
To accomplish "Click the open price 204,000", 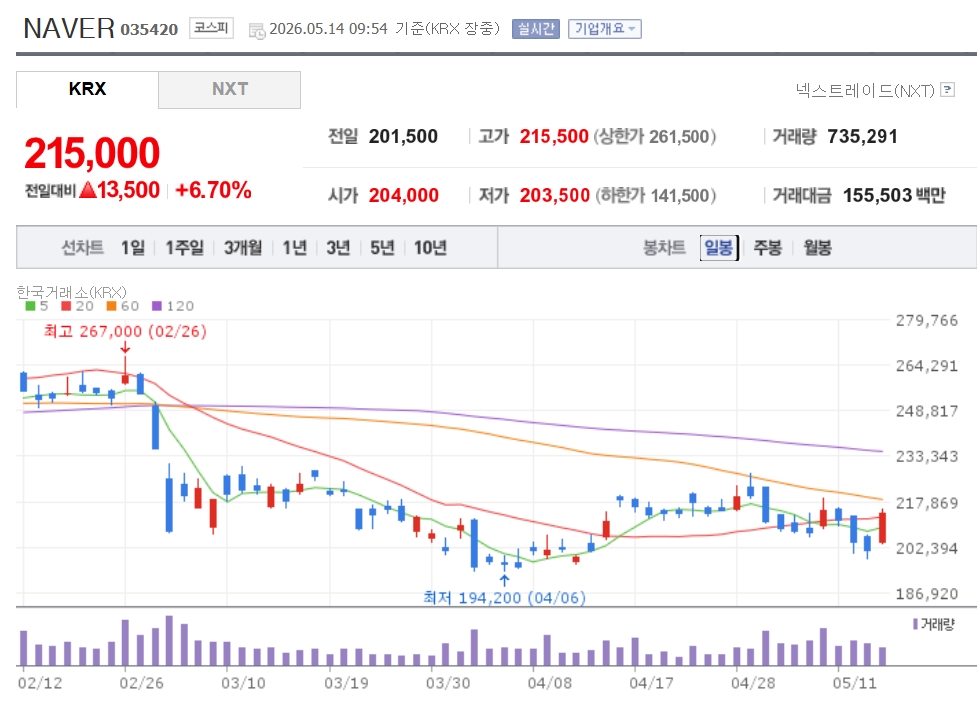I will [404, 196].
